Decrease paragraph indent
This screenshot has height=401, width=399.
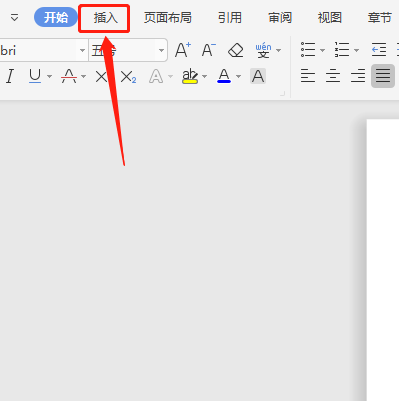point(379,50)
